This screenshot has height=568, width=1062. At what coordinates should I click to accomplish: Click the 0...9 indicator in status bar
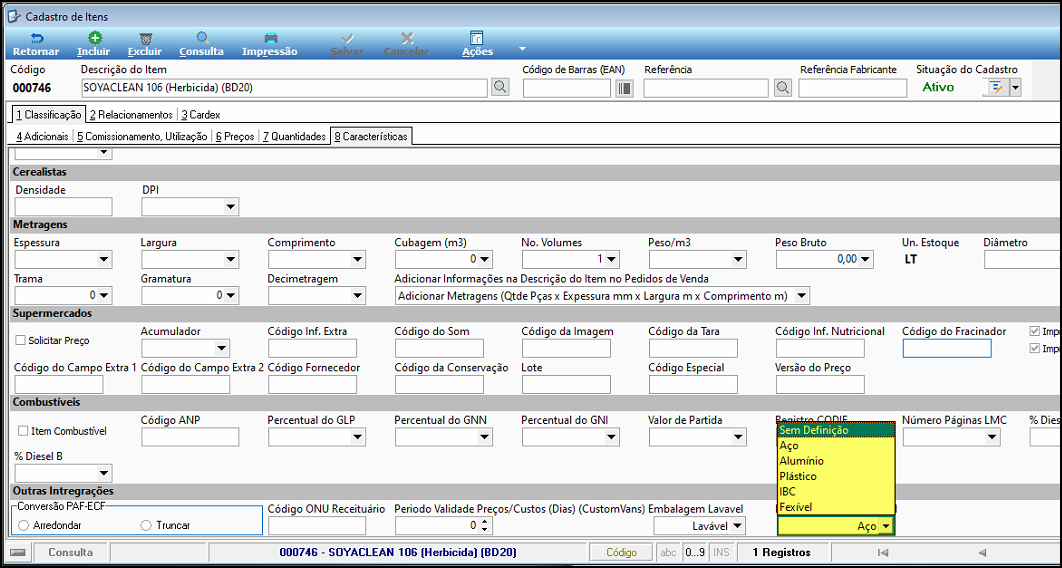coord(694,552)
